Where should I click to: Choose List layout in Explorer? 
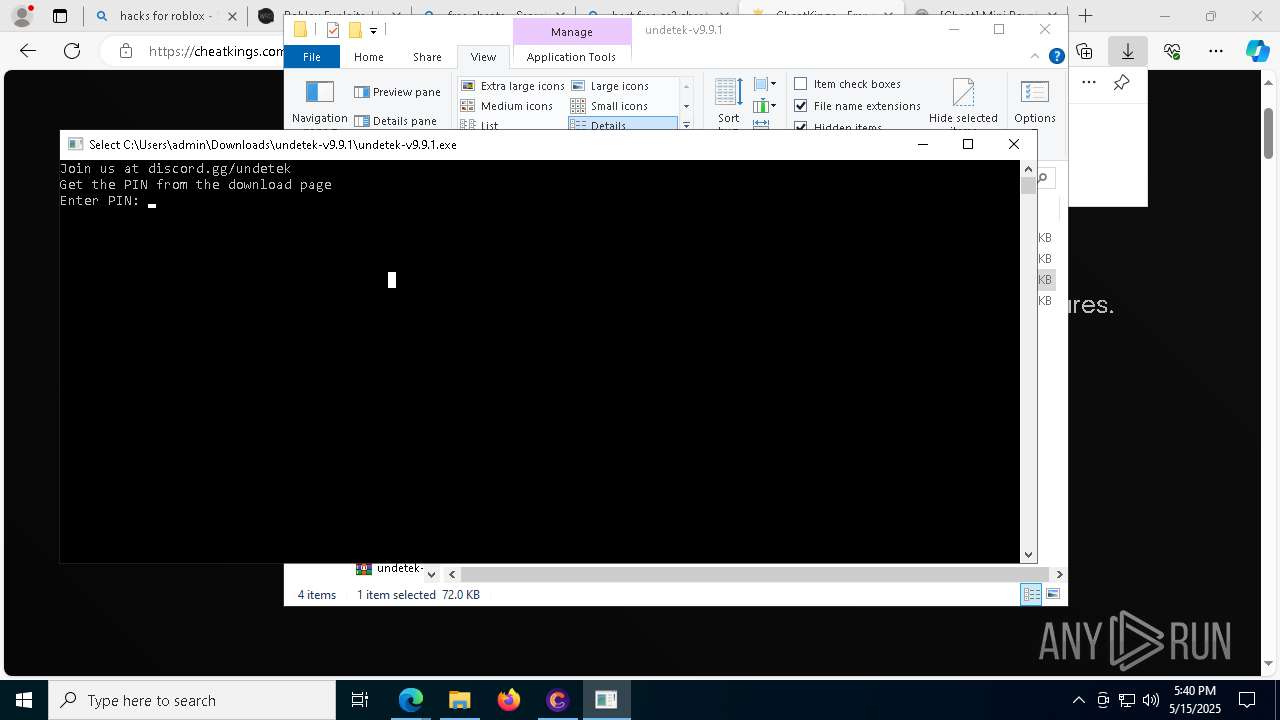coord(479,125)
